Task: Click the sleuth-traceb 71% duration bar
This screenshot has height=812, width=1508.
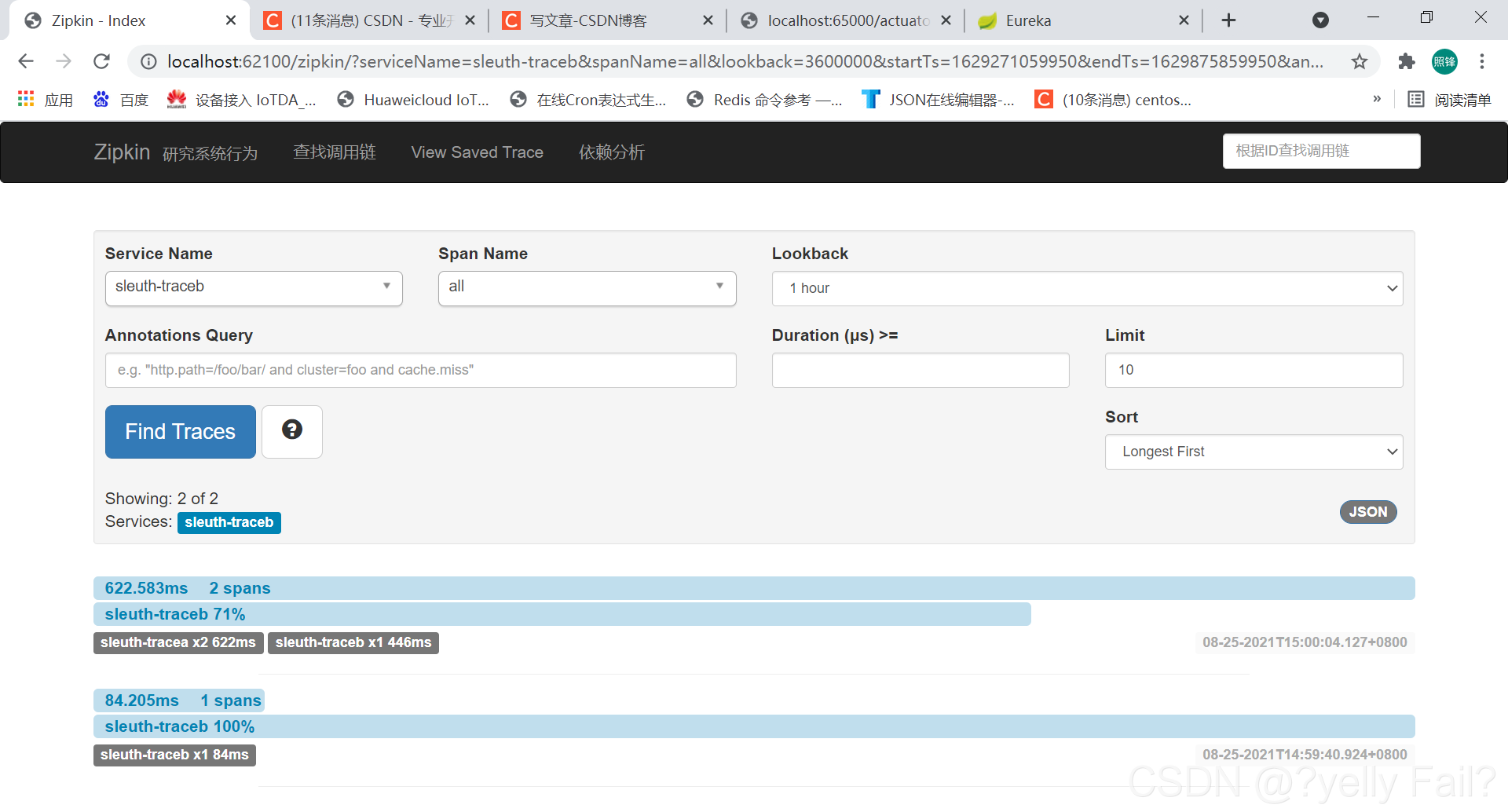Action: [x=562, y=614]
